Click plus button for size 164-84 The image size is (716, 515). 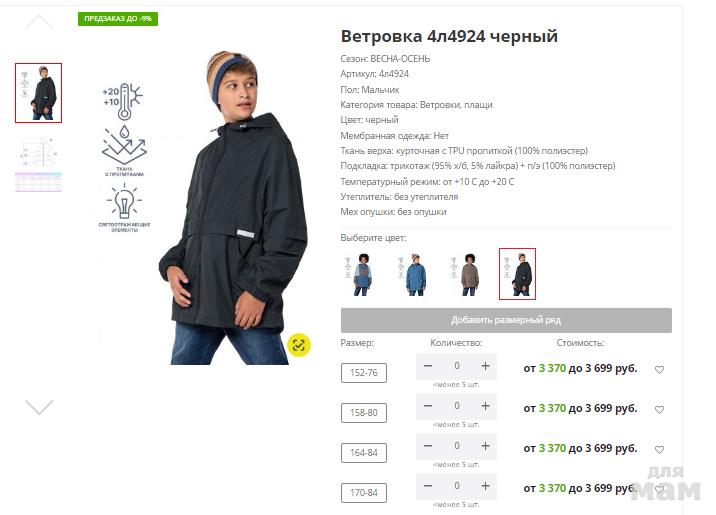click(485, 446)
